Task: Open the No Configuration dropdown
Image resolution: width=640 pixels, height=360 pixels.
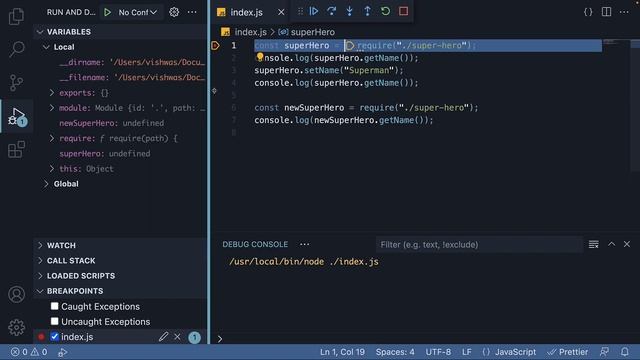Action: point(137,12)
